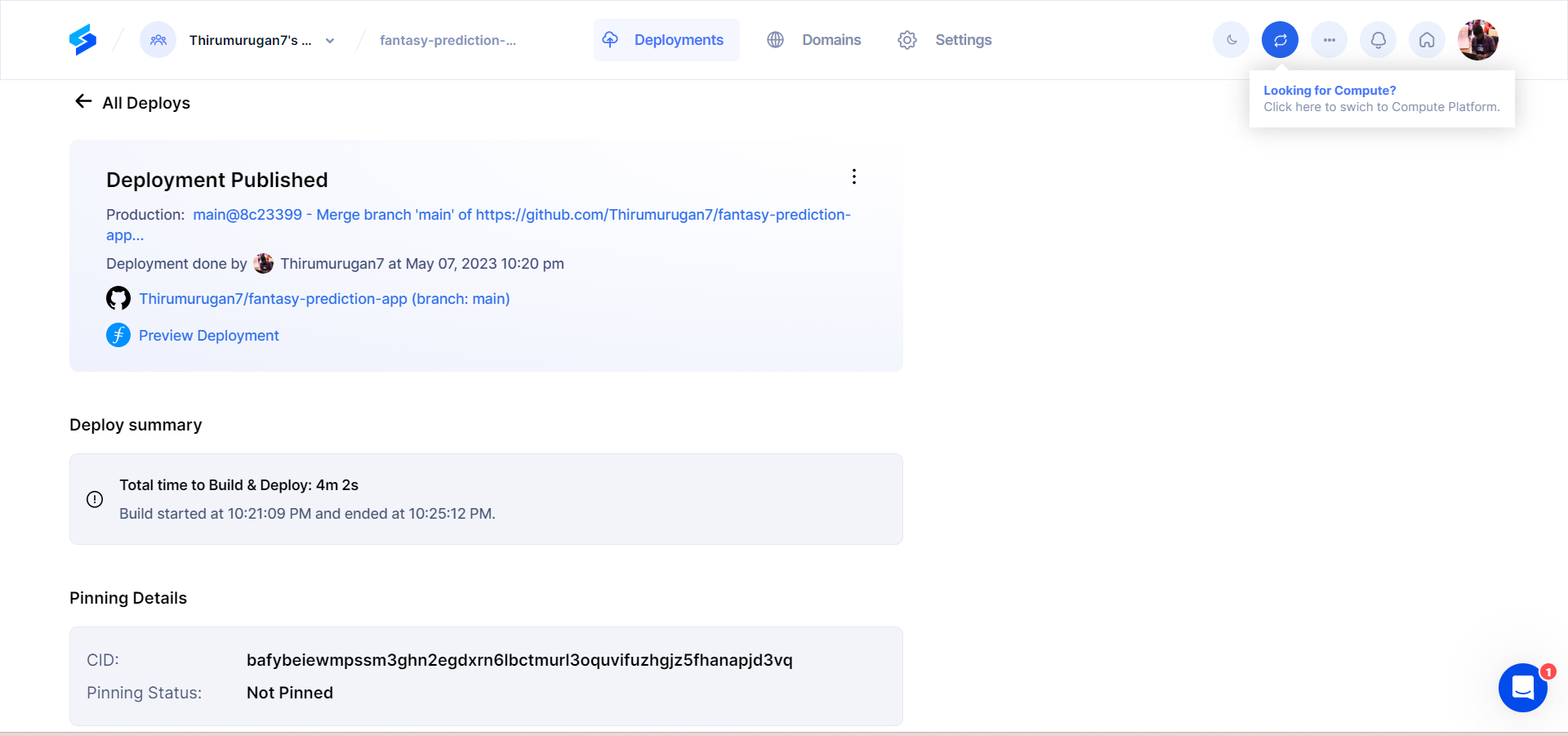Click the Deploy summary heading
The height and width of the screenshot is (736, 1568).
pyautogui.click(x=136, y=425)
